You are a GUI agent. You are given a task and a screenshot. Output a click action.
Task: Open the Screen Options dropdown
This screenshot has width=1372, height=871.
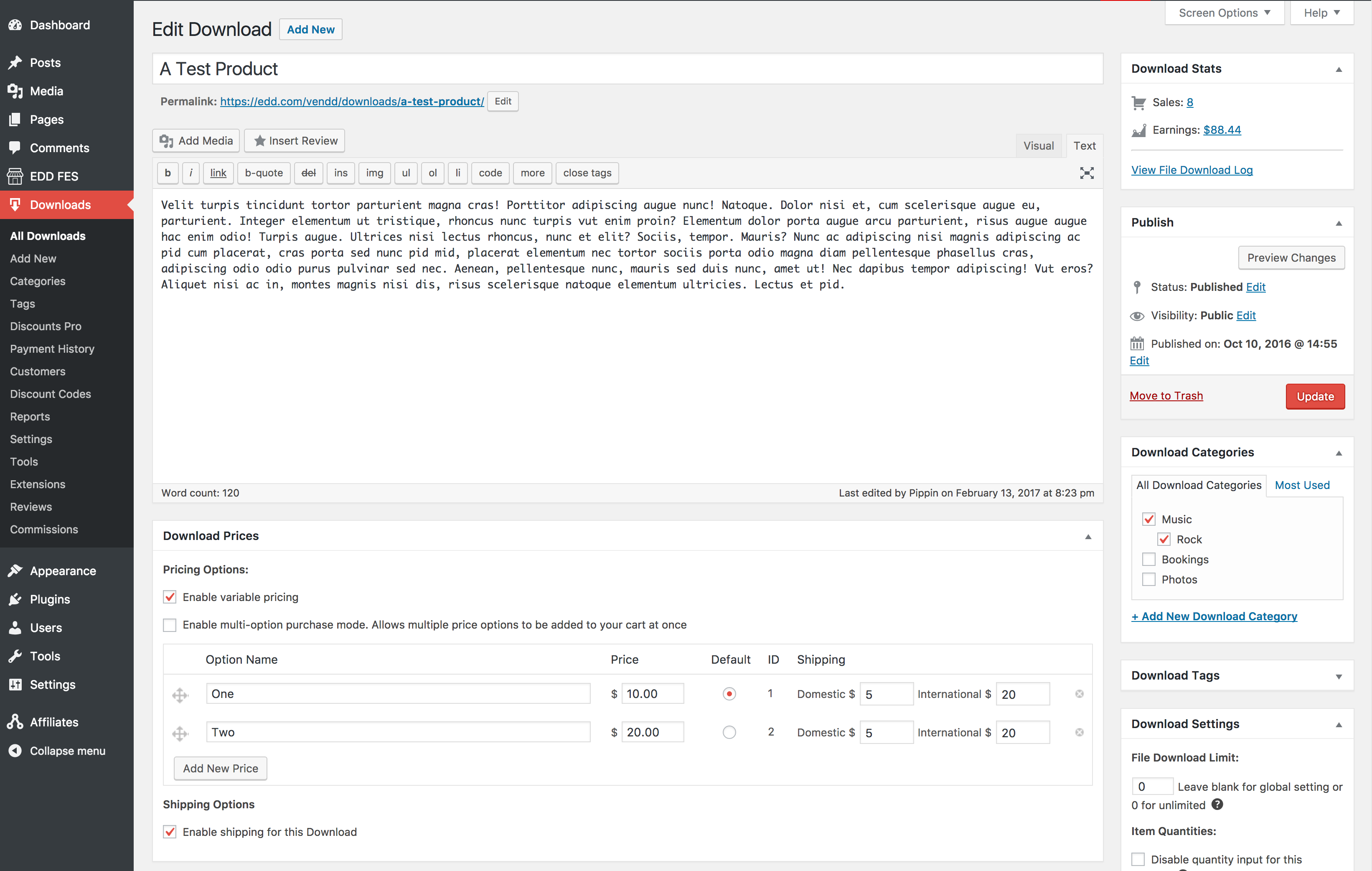click(x=1224, y=13)
